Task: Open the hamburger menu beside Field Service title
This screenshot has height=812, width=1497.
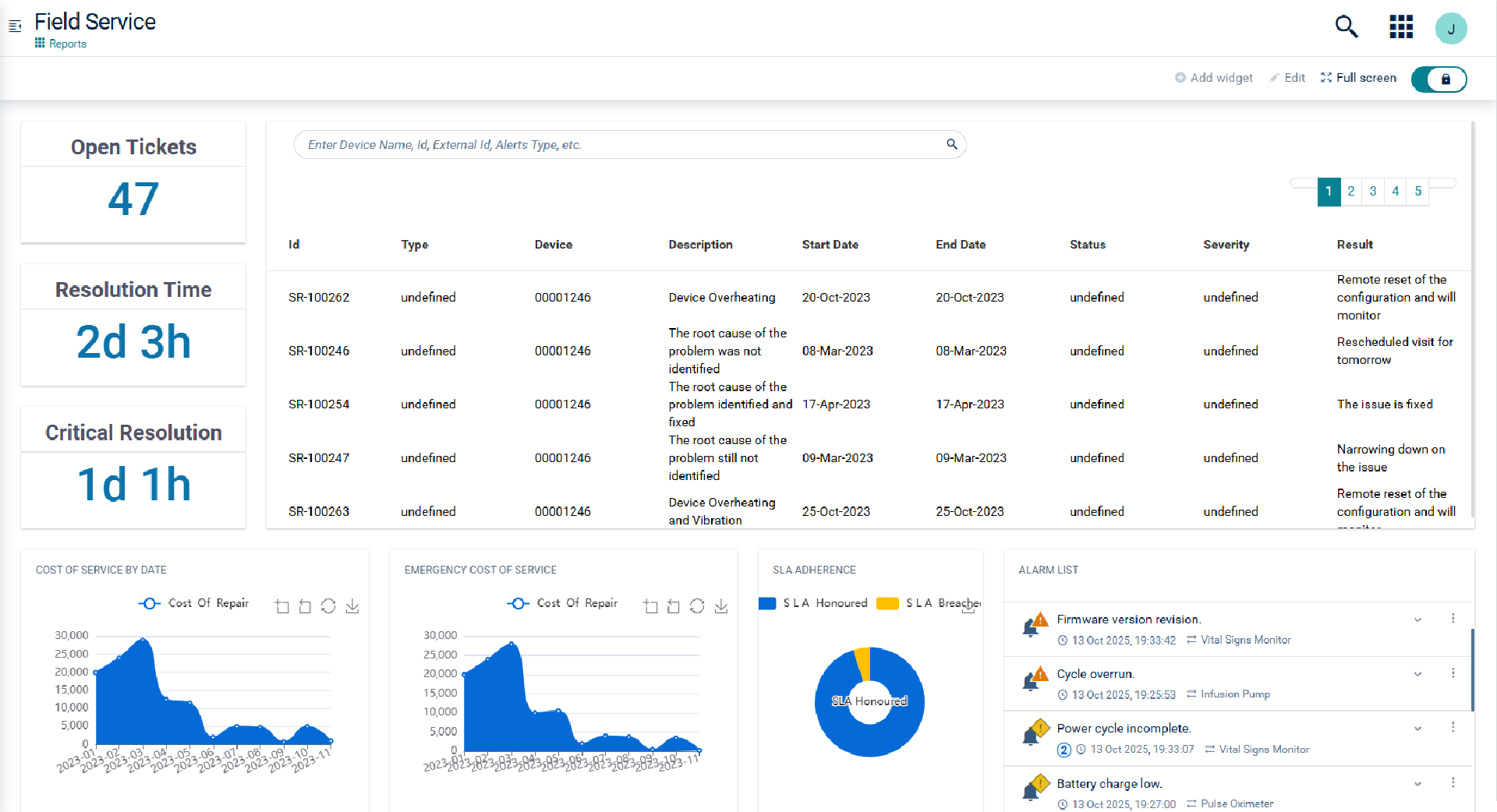Action: [x=14, y=26]
